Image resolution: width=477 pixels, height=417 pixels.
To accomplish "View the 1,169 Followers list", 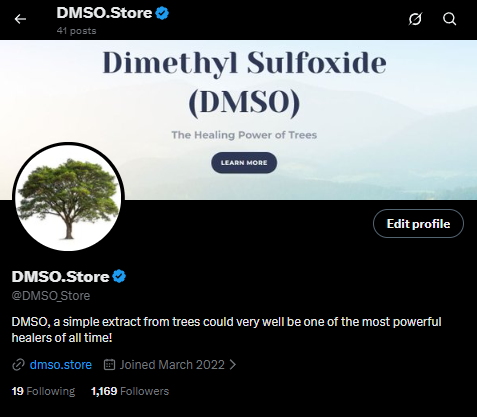I will (130, 391).
